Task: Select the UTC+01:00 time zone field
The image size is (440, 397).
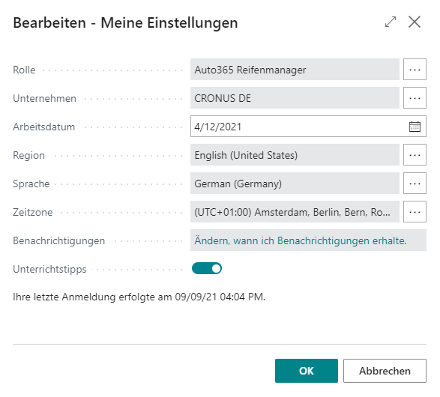Action: [295, 212]
